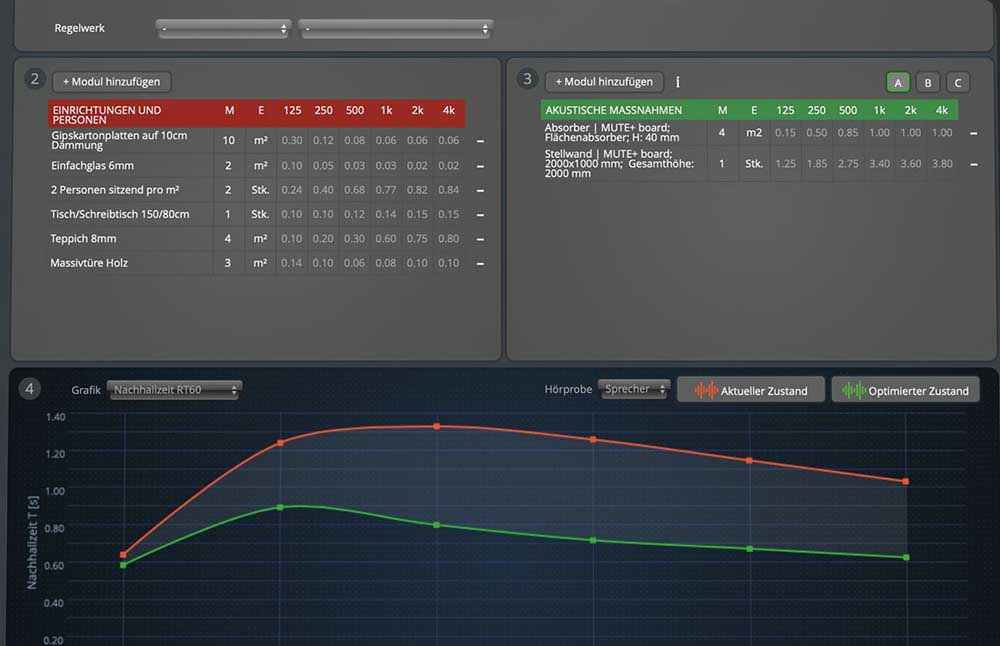Image resolution: width=1000 pixels, height=646 pixels.
Task: Delete the Teppich 8mm row via minus icon
Action: (481, 239)
